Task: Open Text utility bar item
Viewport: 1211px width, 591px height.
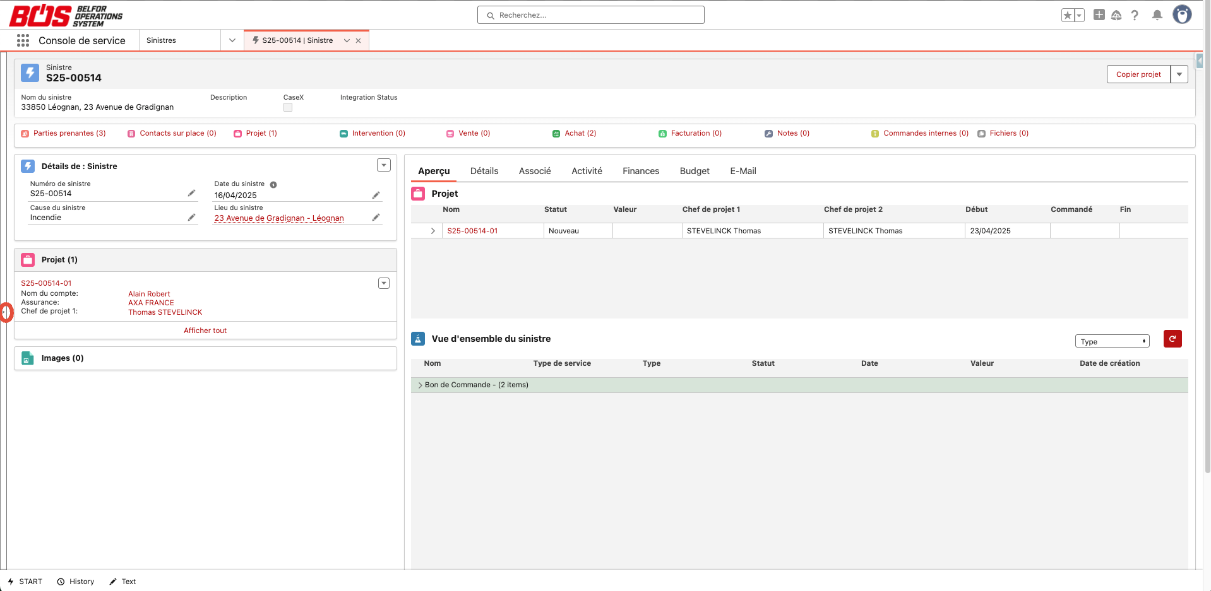Action: coord(123,581)
